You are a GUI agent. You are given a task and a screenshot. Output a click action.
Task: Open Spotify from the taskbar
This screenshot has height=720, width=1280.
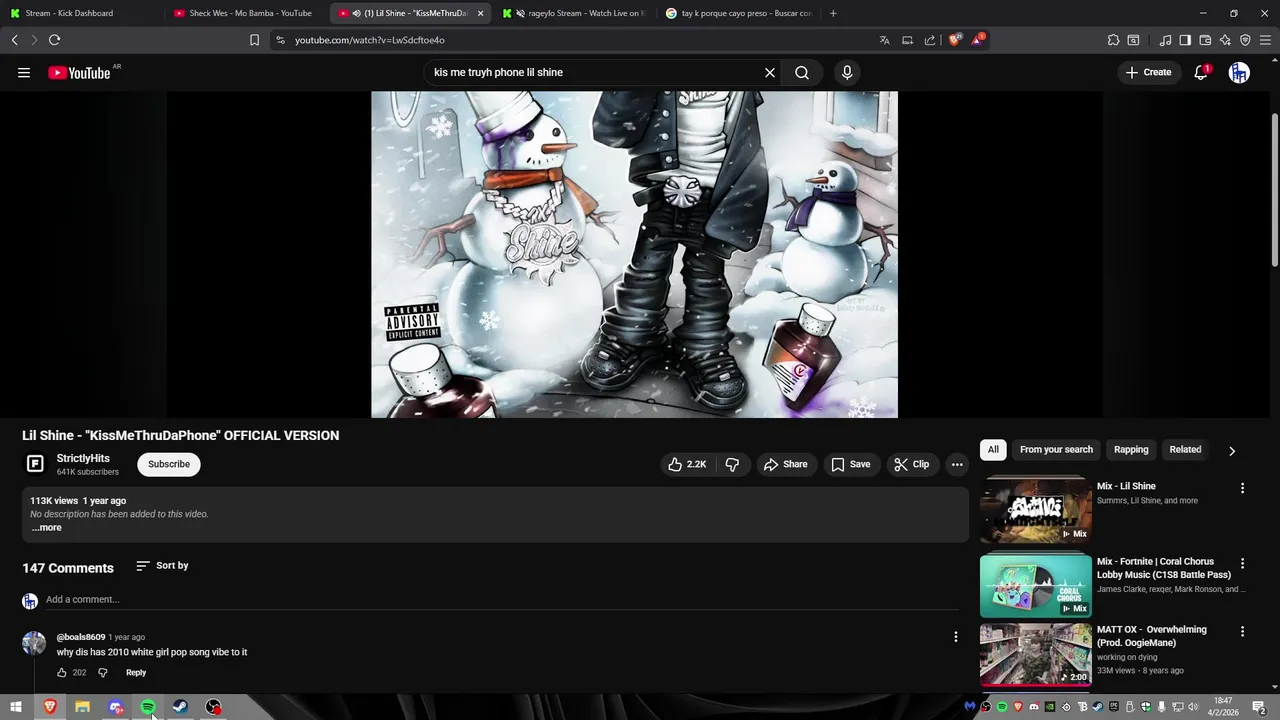pos(148,707)
